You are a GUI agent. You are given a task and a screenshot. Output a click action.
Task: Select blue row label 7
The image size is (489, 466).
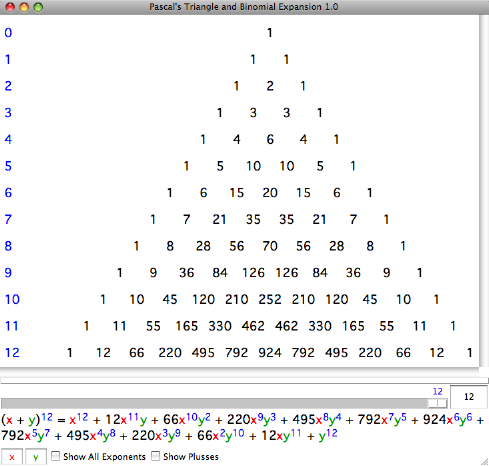click(x=8, y=219)
